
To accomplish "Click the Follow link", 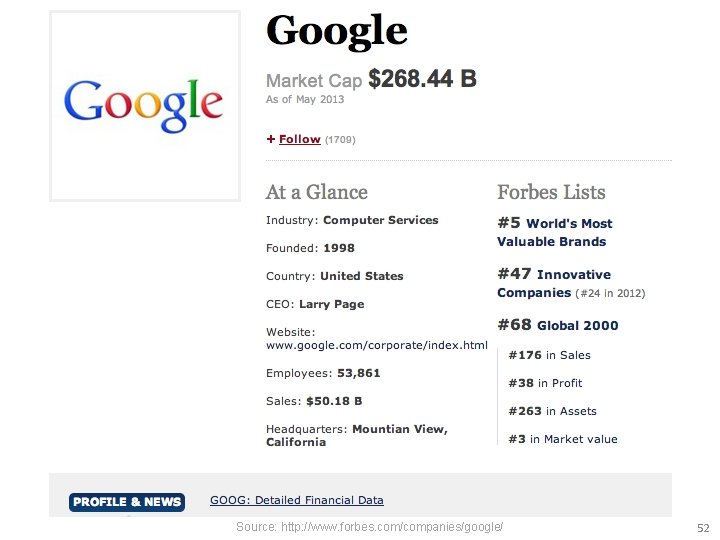I will click(x=299, y=140).
